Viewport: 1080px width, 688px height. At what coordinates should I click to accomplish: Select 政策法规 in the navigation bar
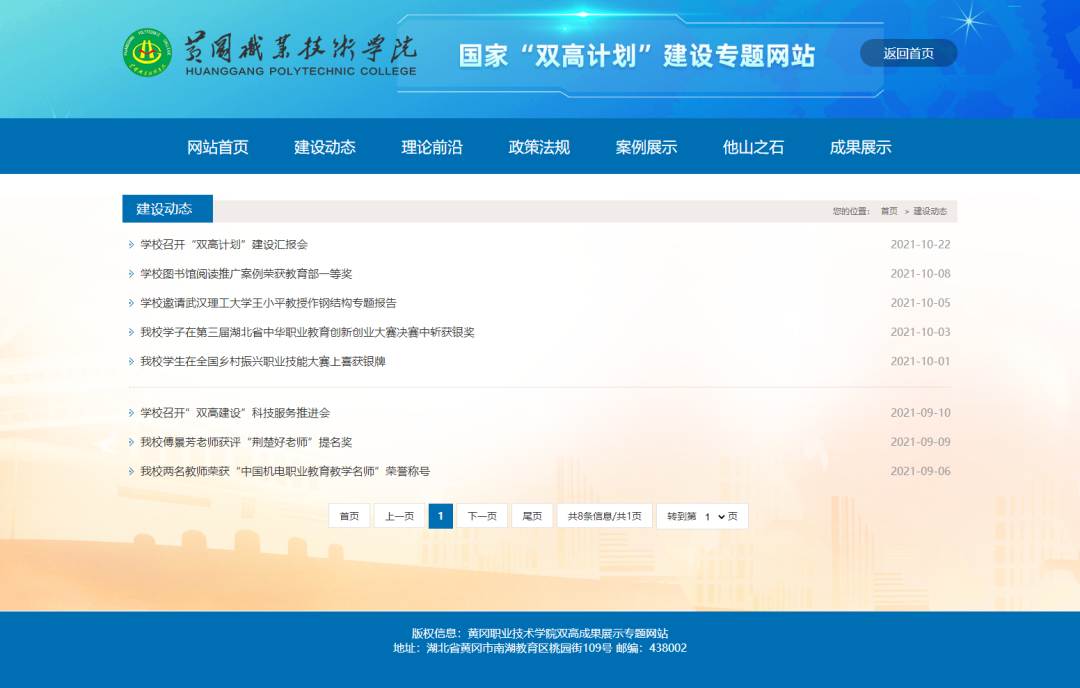coord(539,147)
